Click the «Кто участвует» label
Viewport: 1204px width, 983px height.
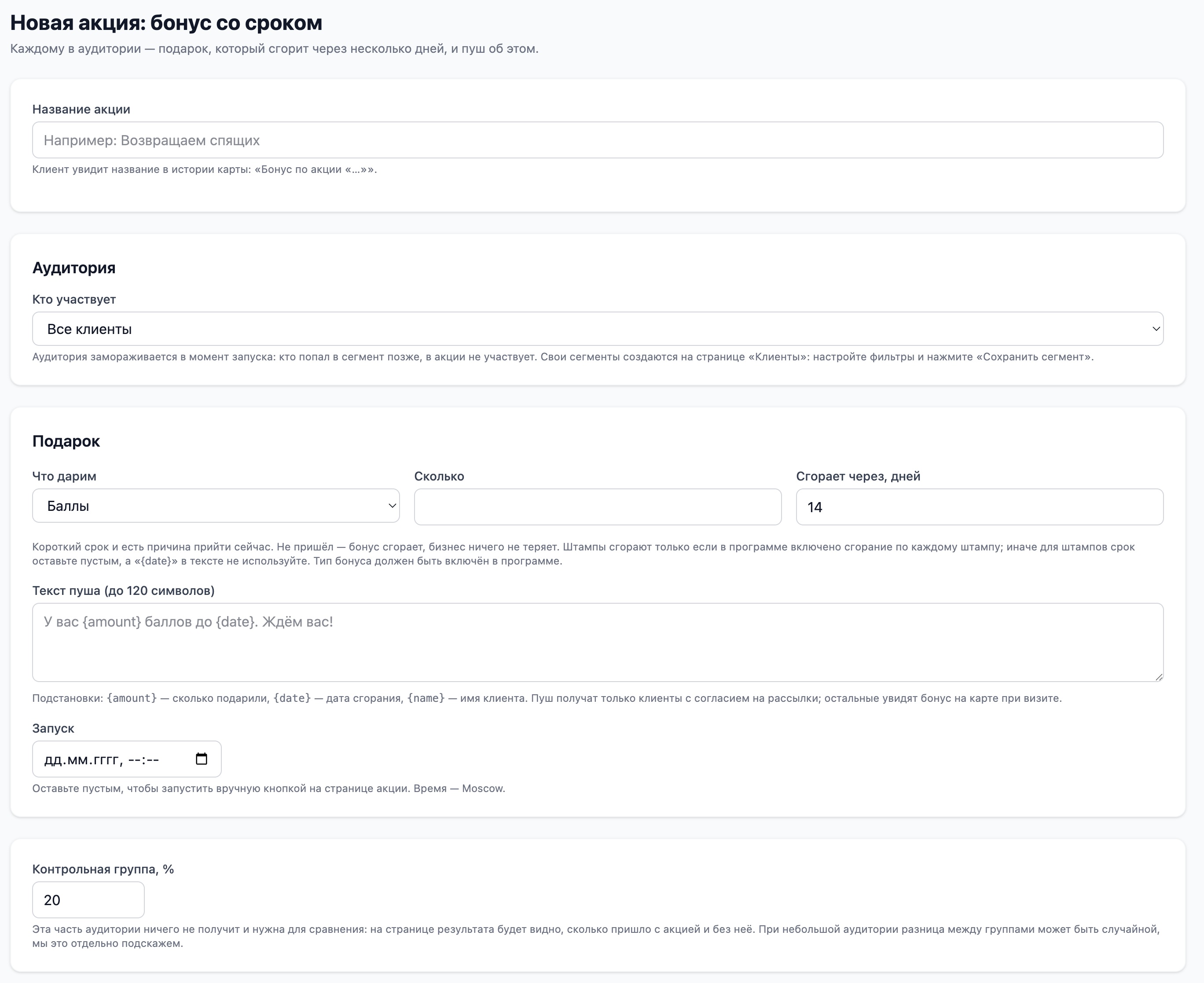[x=73, y=299]
